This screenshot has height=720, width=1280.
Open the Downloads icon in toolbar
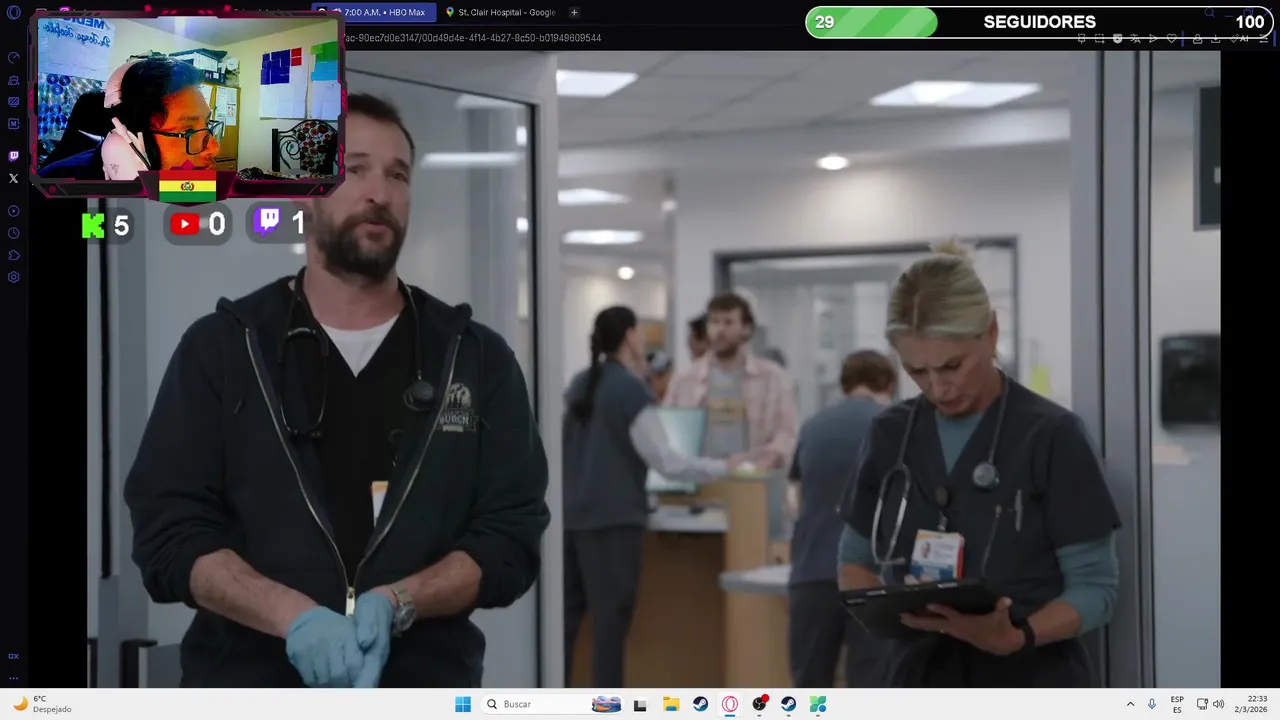(1215, 38)
